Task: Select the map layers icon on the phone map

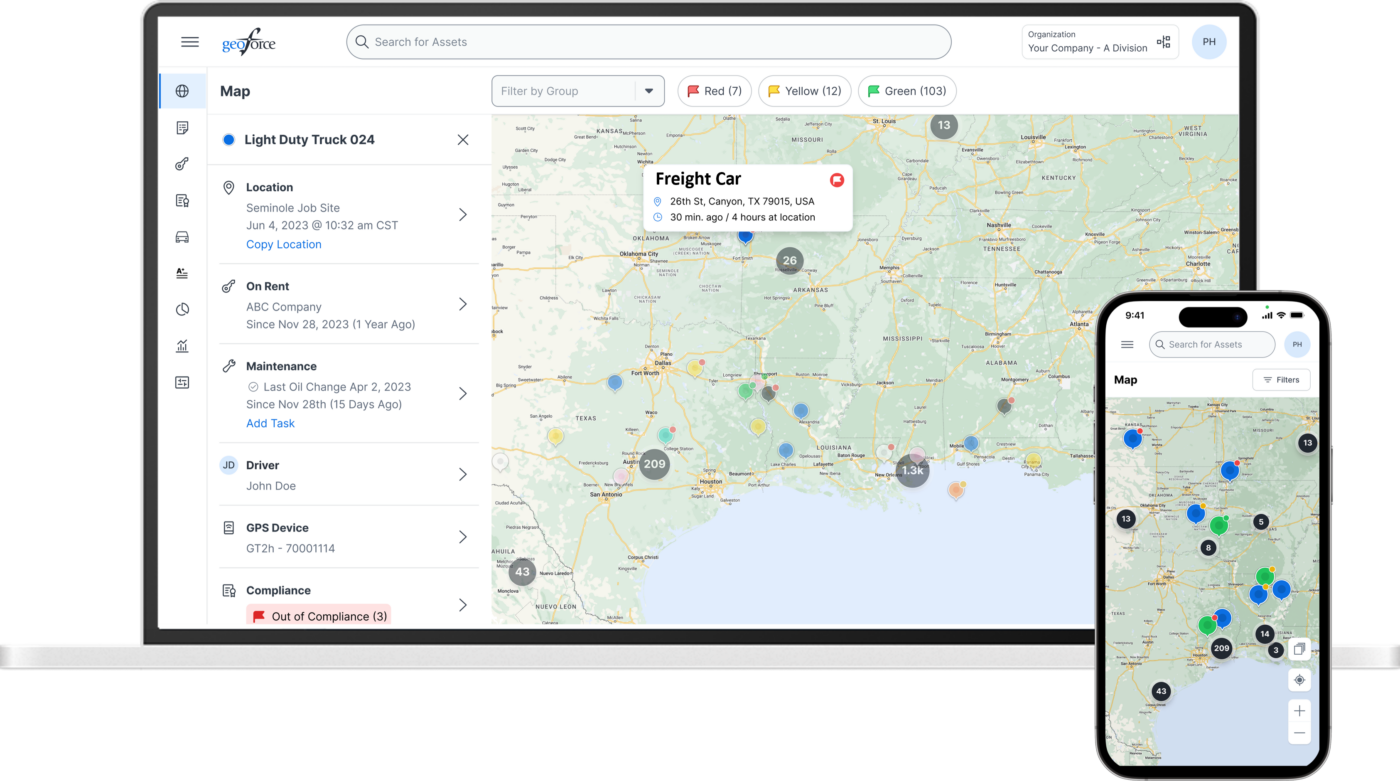Action: point(1300,649)
